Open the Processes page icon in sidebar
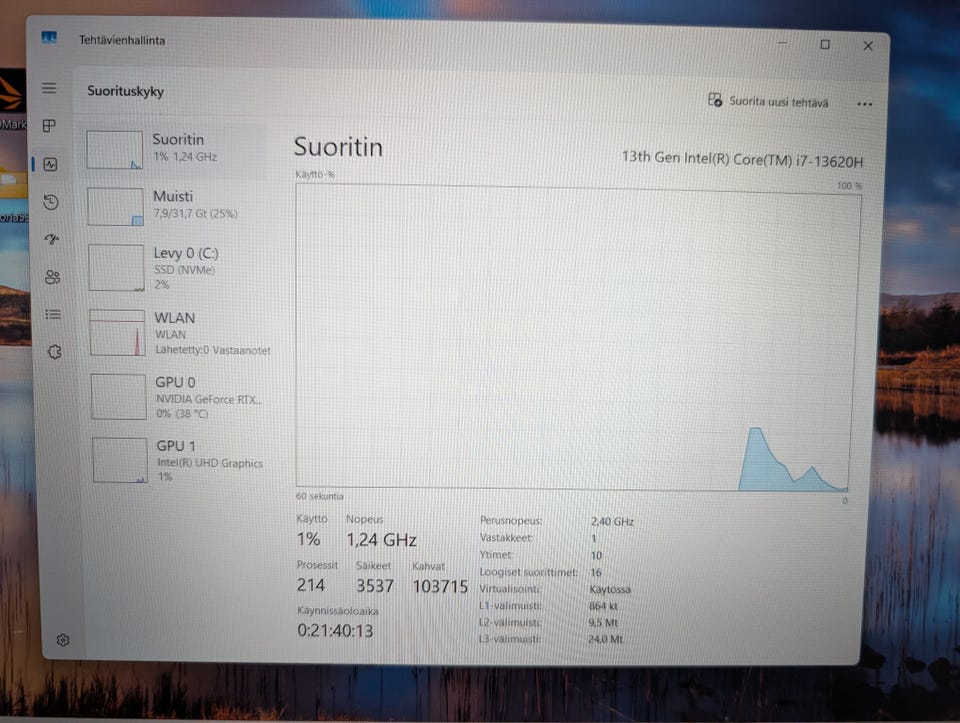This screenshot has height=723, width=960. pos(50,125)
